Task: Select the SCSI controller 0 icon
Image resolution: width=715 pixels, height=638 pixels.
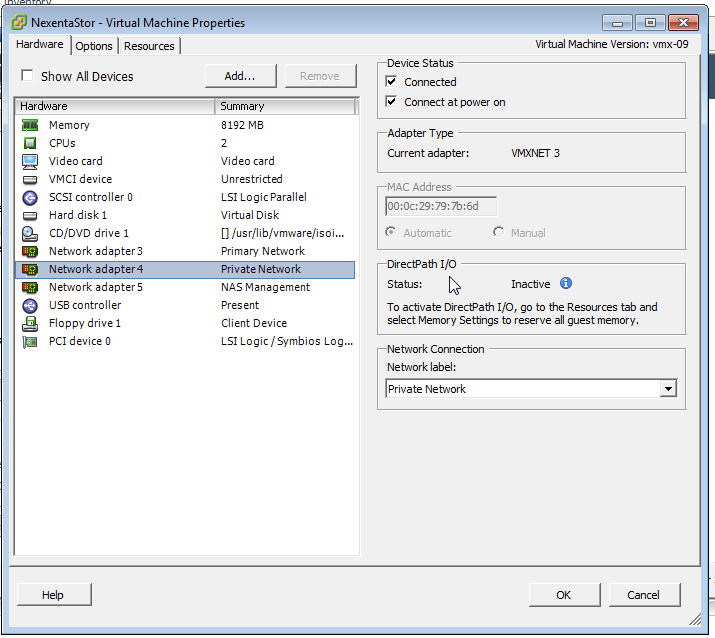Action: click(30, 197)
